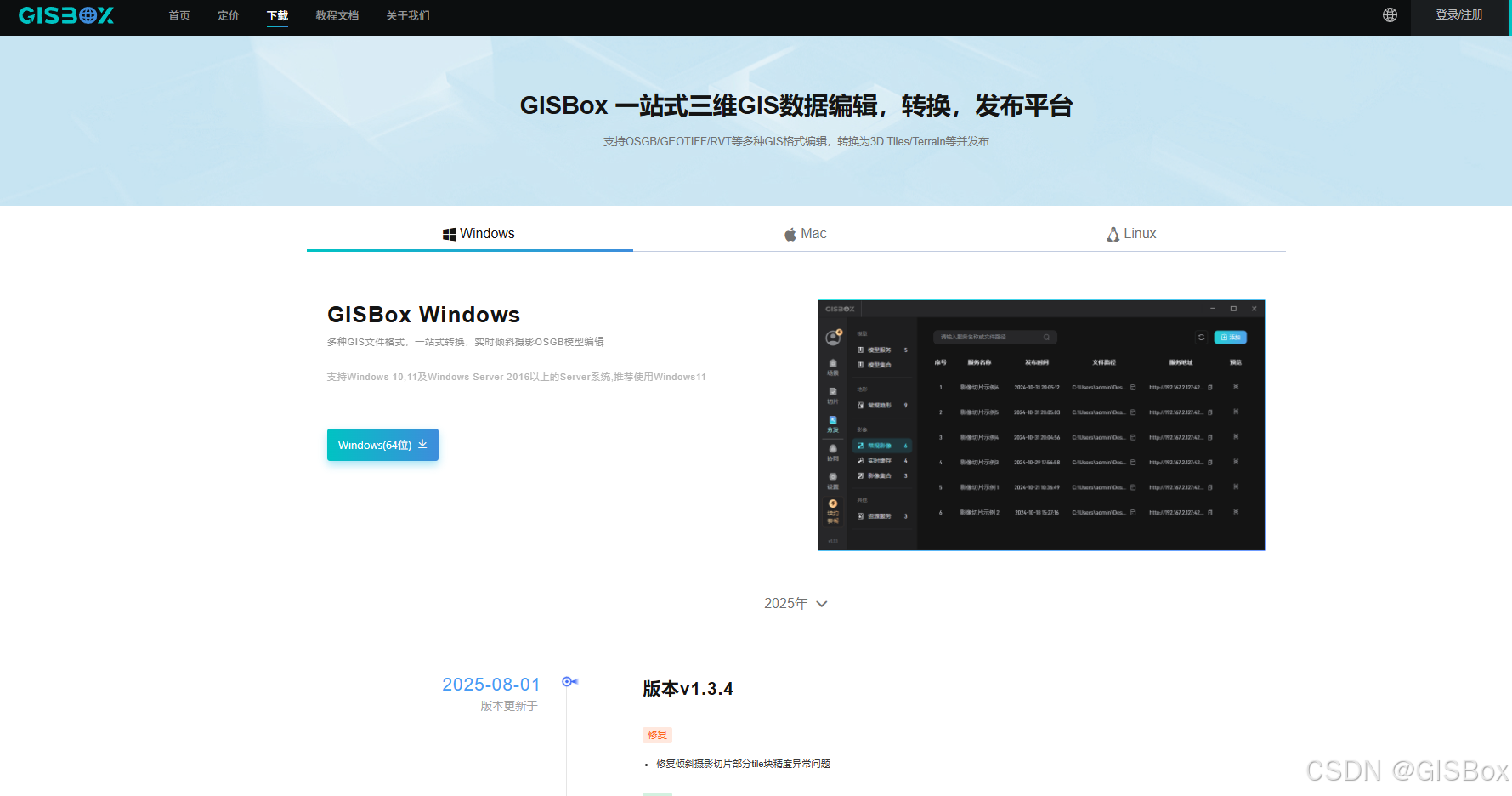This screenshot has width=1512, height=796.
Task: Click the globe language icon
Action: click(x=1390, y=15)
